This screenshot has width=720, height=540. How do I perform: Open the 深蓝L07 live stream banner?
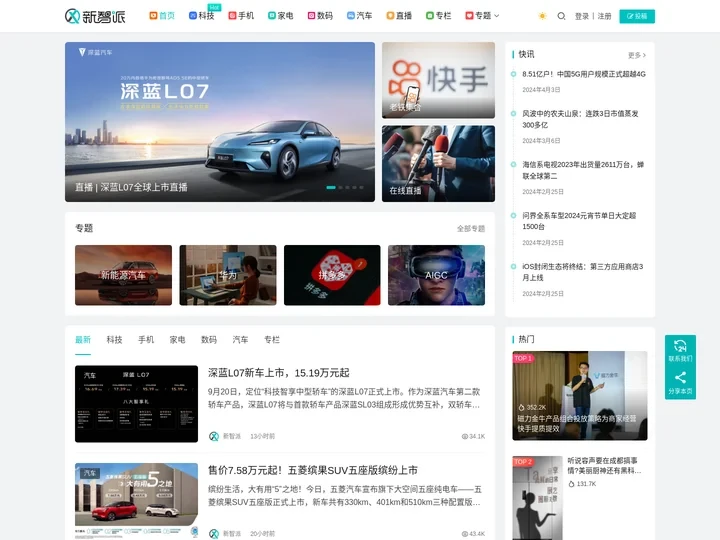tap(219, 122)
